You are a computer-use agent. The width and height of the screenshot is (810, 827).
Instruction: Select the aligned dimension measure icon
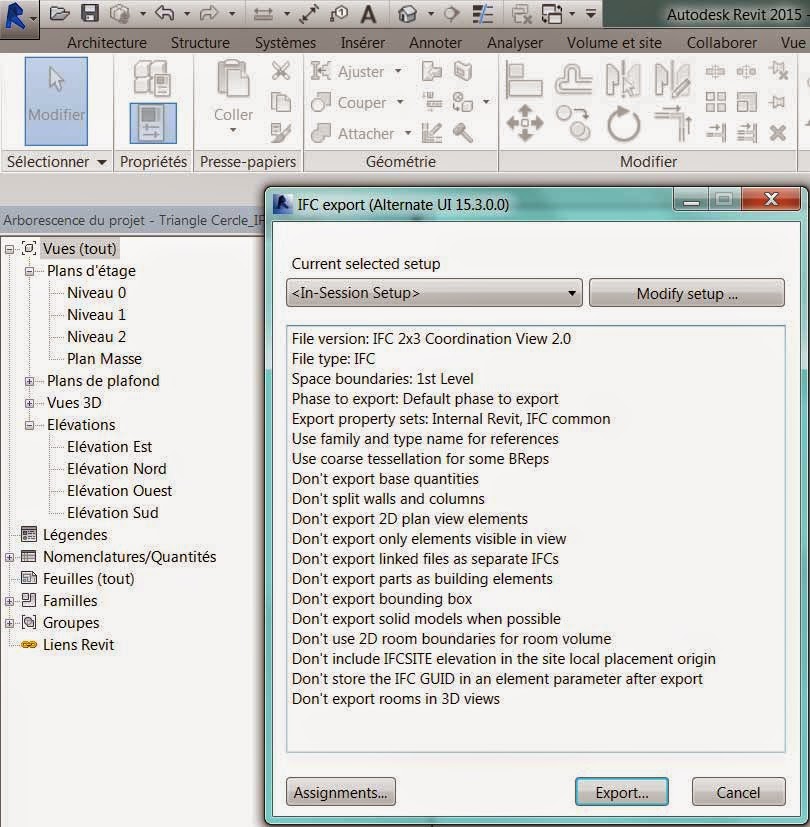click(x=309, y=14)
